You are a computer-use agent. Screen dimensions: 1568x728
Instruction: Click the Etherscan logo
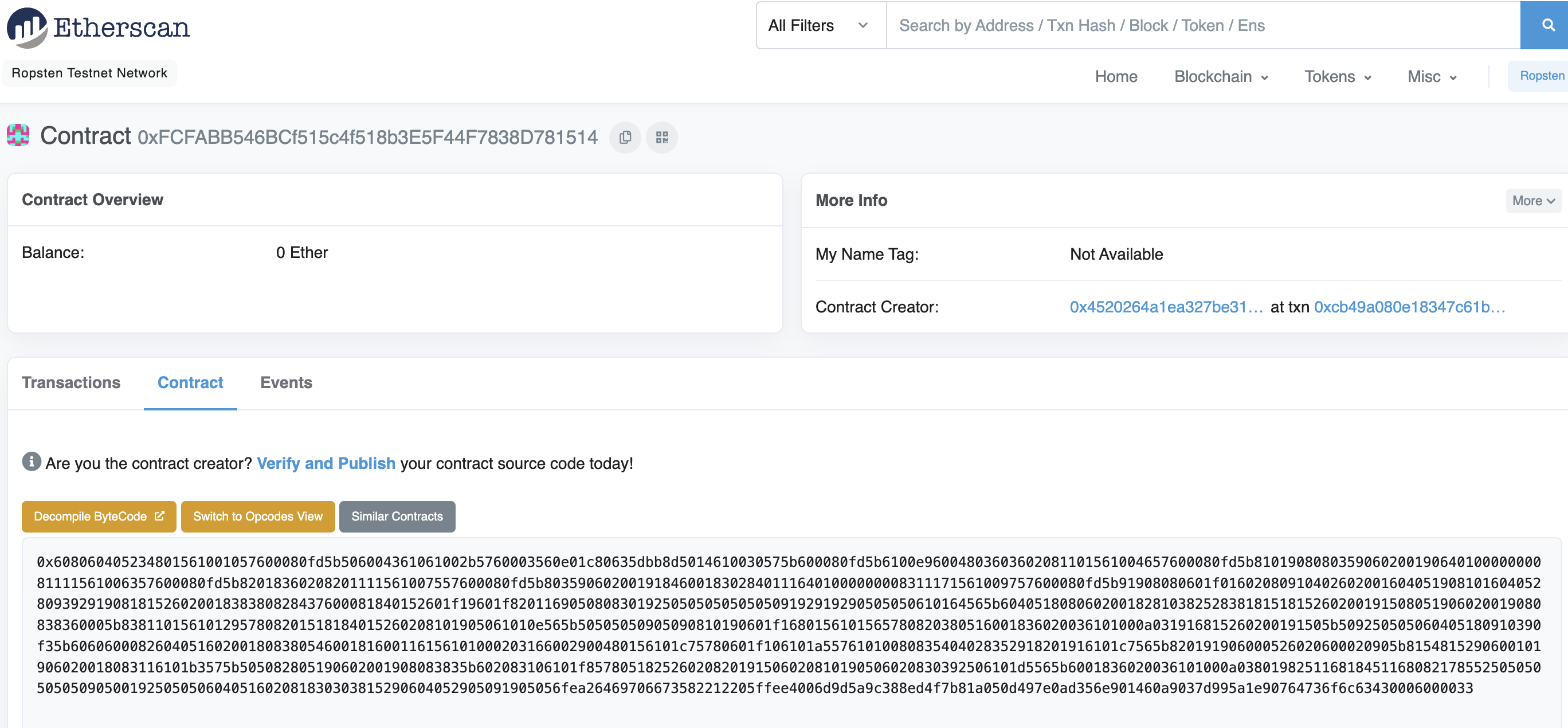tap(99, 27)
